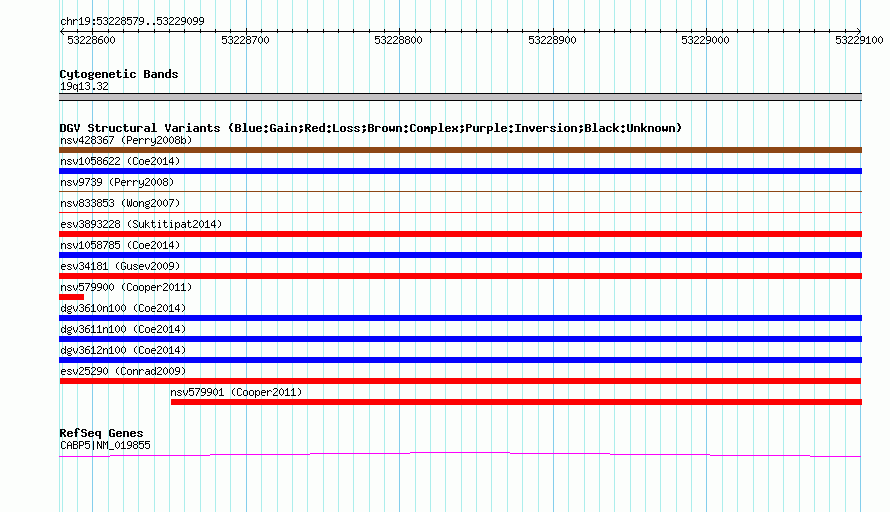Click nsv579901 (Cooper2011) variant label
The height and width of the screenshot is (512, 890).
(236, 392)
